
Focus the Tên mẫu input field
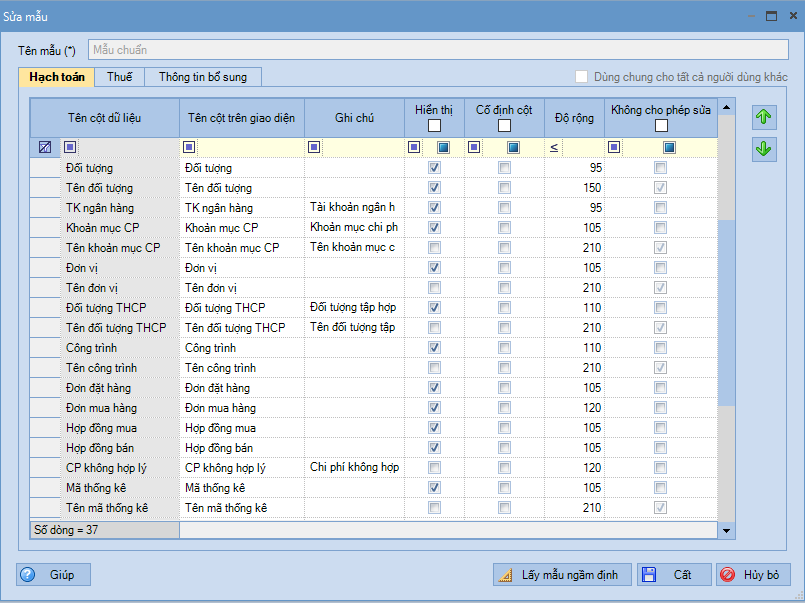point(438,50)
